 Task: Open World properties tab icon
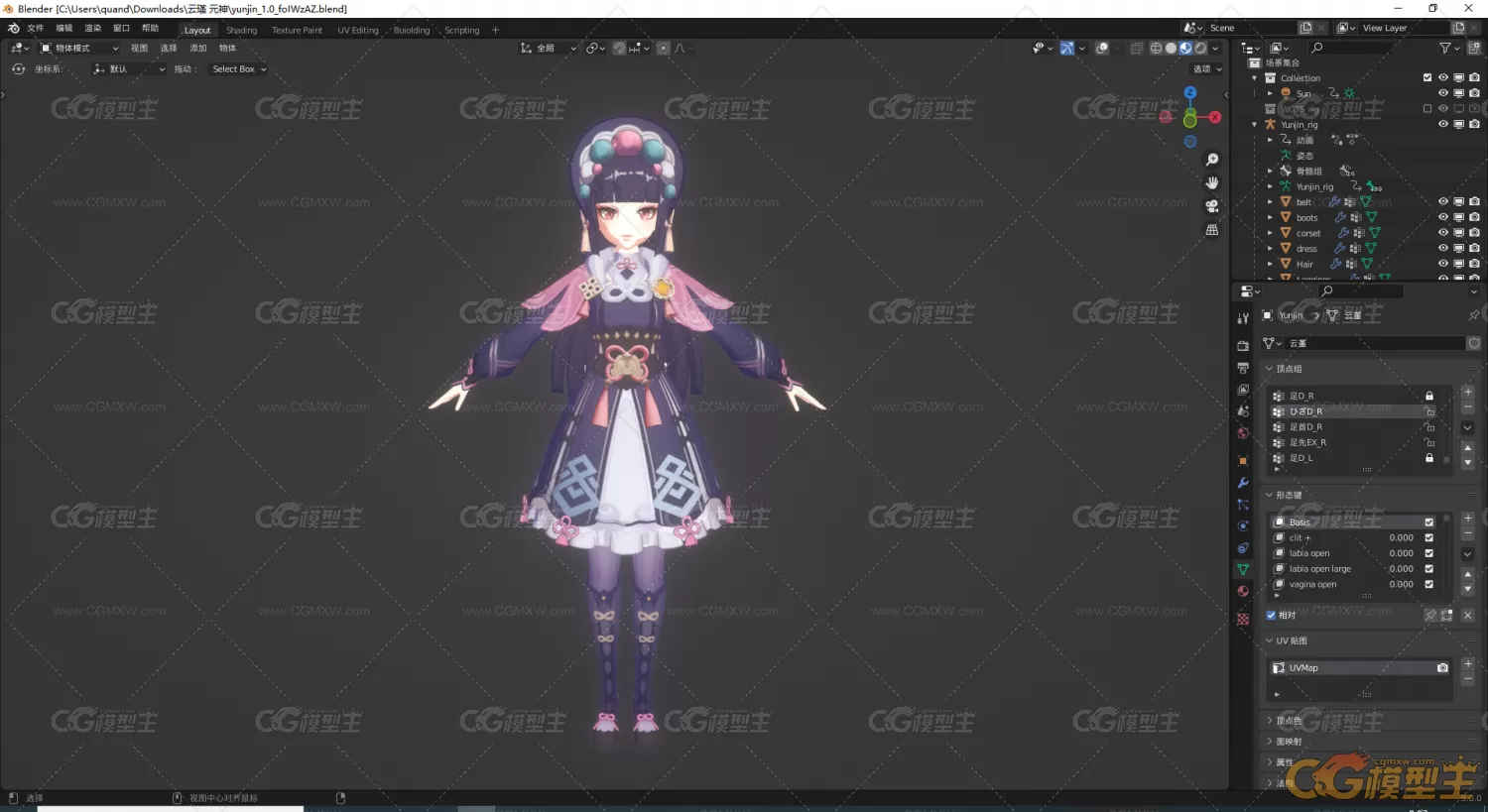[x=1243, y=432]
